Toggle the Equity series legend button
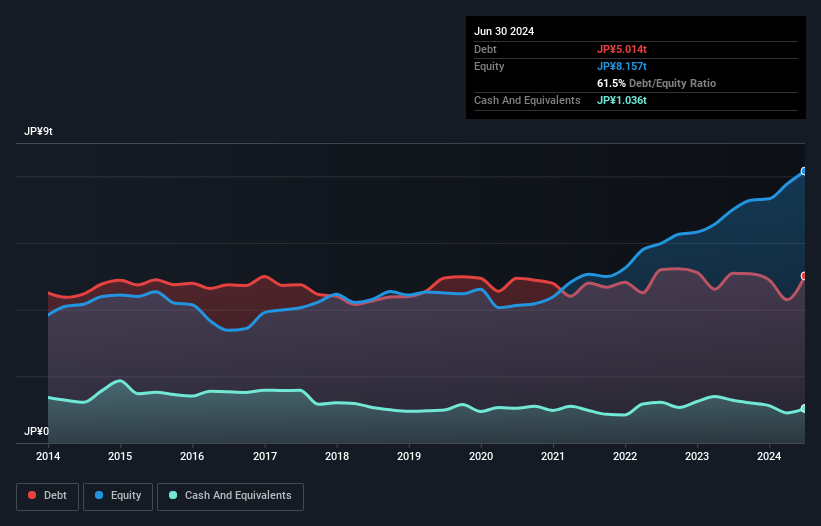 click(118, 496)
